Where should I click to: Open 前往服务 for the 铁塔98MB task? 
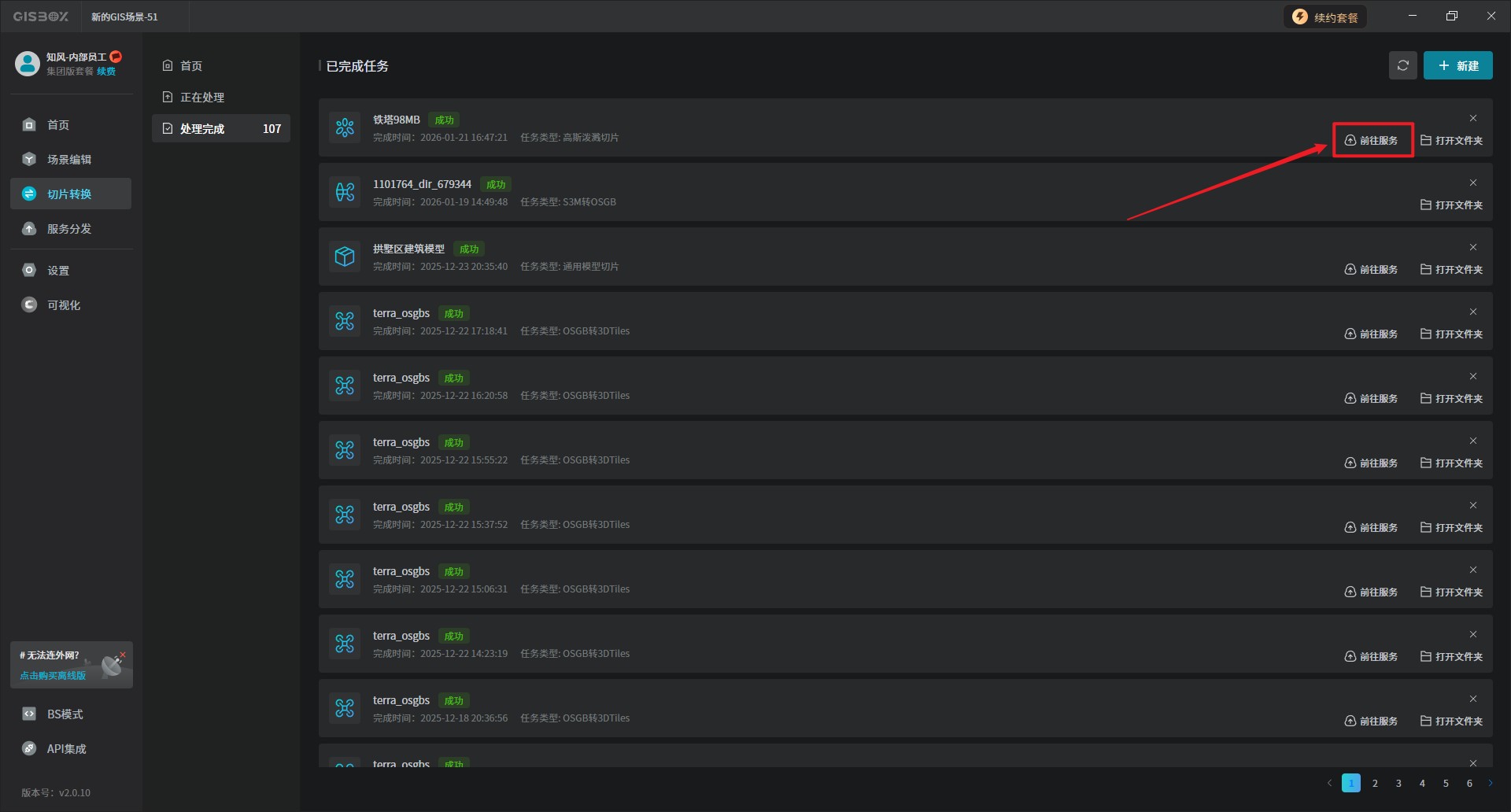tap(1372, 141)
